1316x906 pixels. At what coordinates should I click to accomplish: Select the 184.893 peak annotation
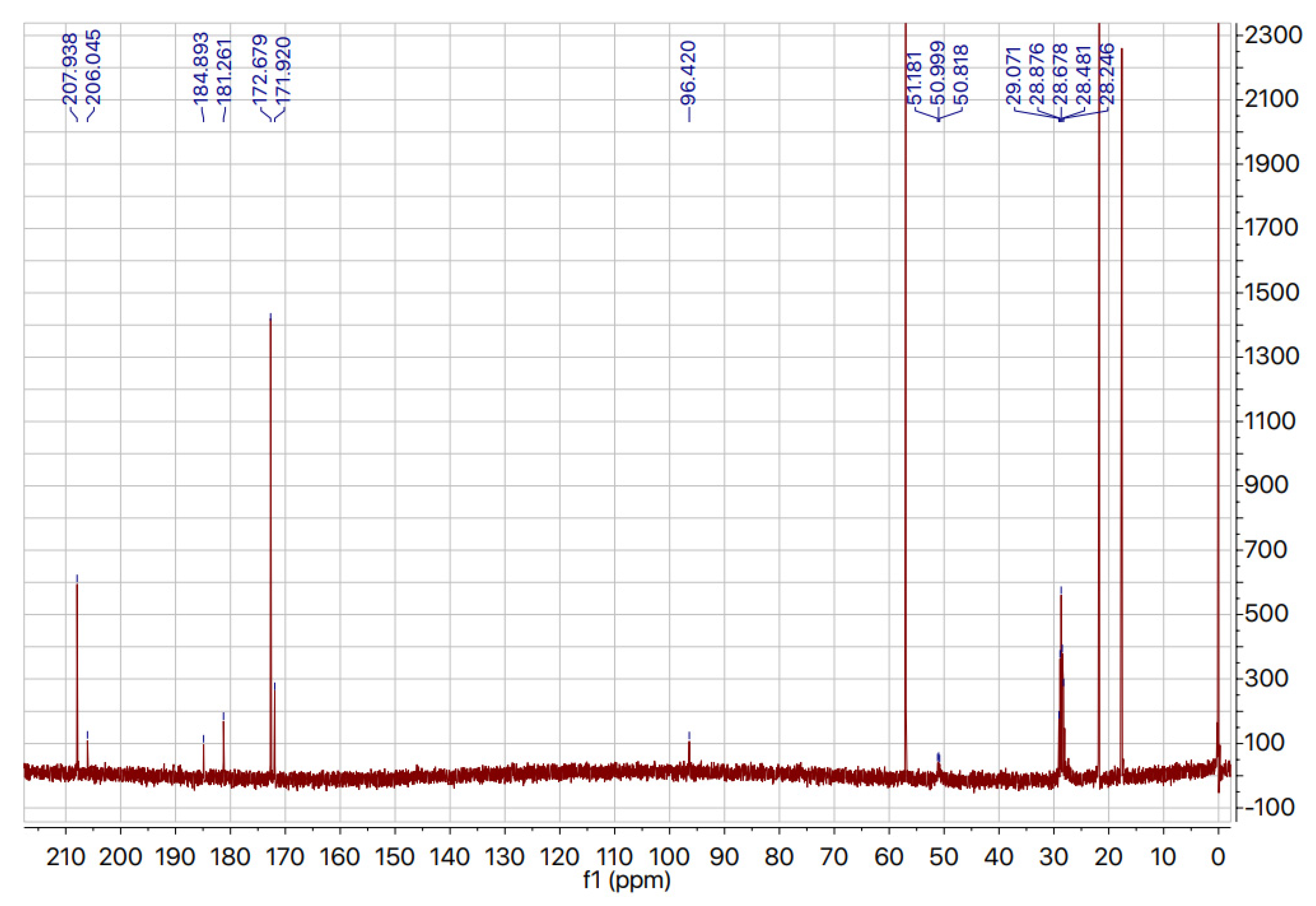pyautogui.click(x=201, y=69)
